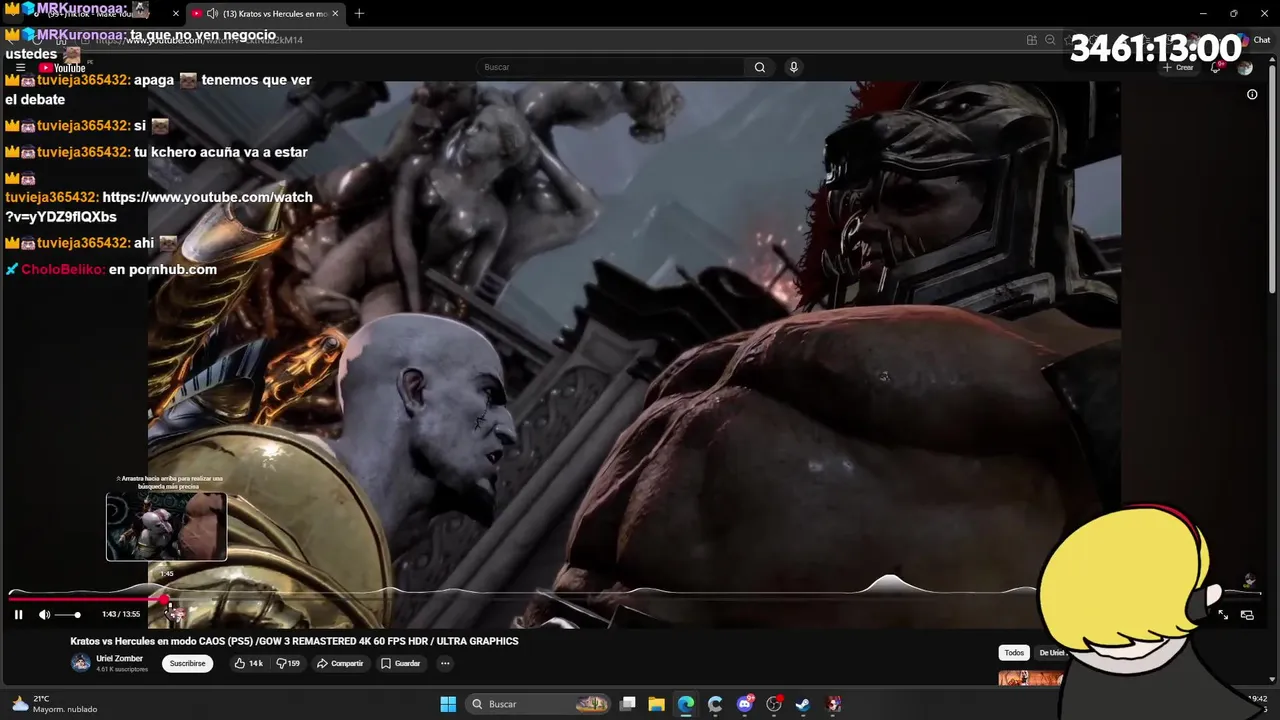Open YouTube notifications bell
Image resolution: width=1280 pixels, height=720 pixels.
[1216, 68]
